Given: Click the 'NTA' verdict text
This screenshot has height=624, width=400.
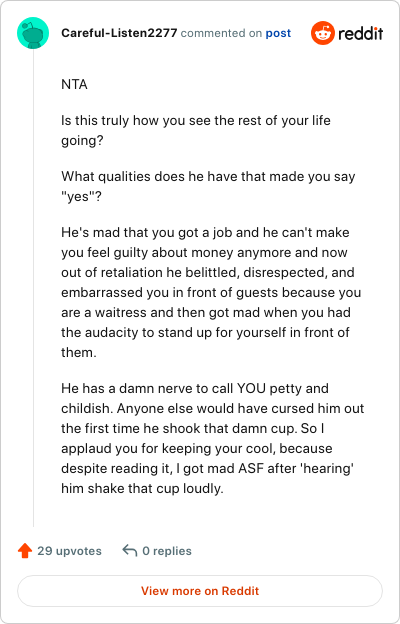Looking at the screenshot, I should (74, 85).
